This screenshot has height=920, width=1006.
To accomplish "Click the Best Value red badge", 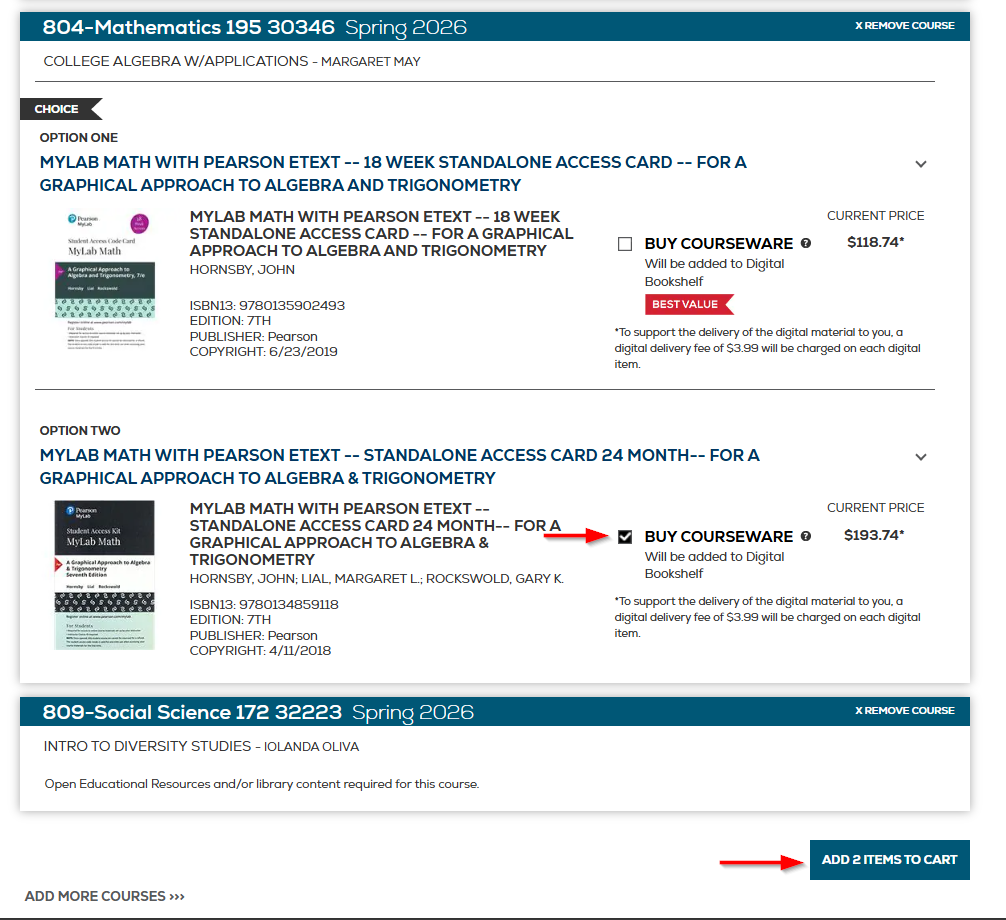I will (688, 304).
